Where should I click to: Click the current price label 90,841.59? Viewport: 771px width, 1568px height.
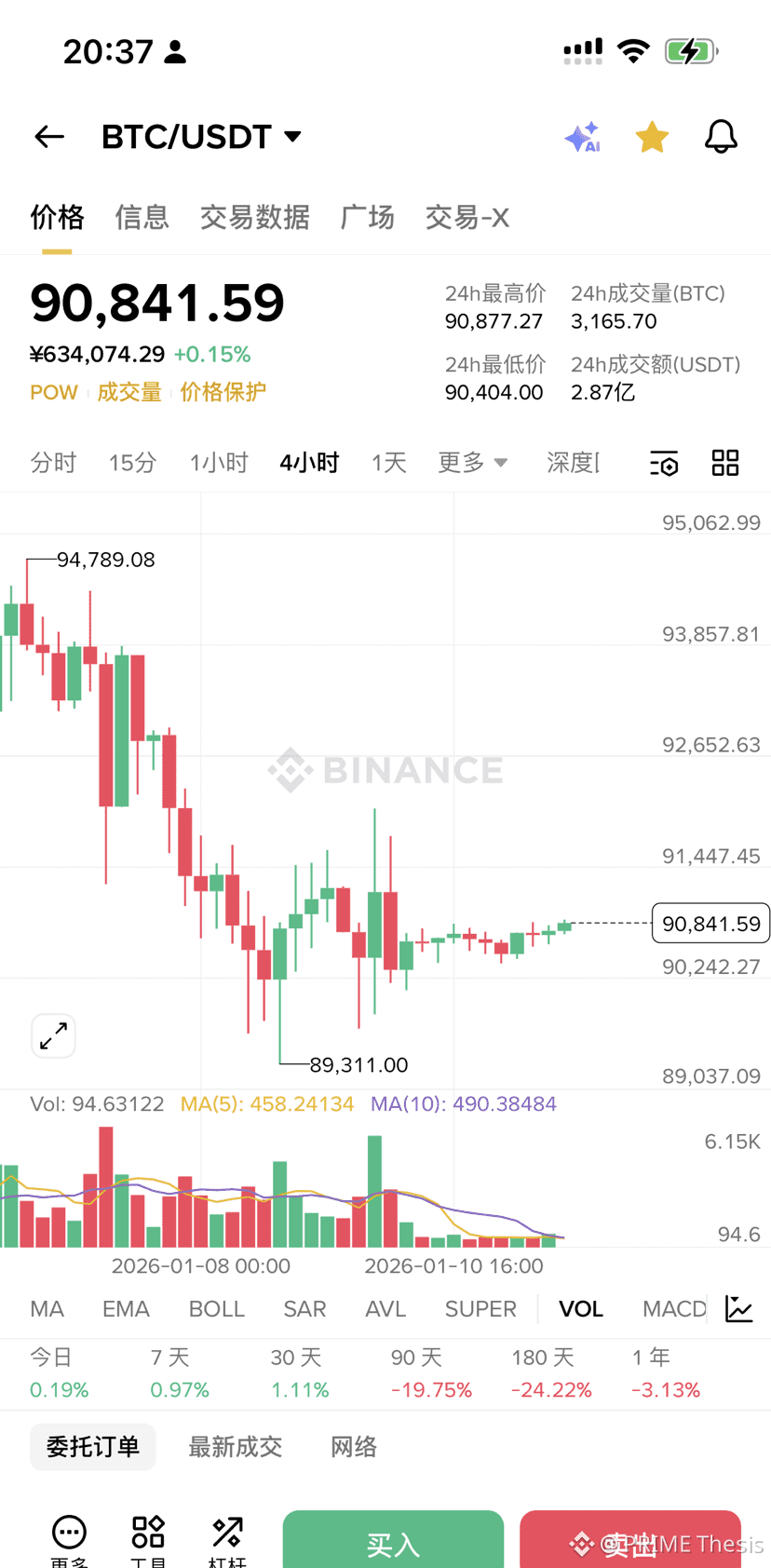710,924
